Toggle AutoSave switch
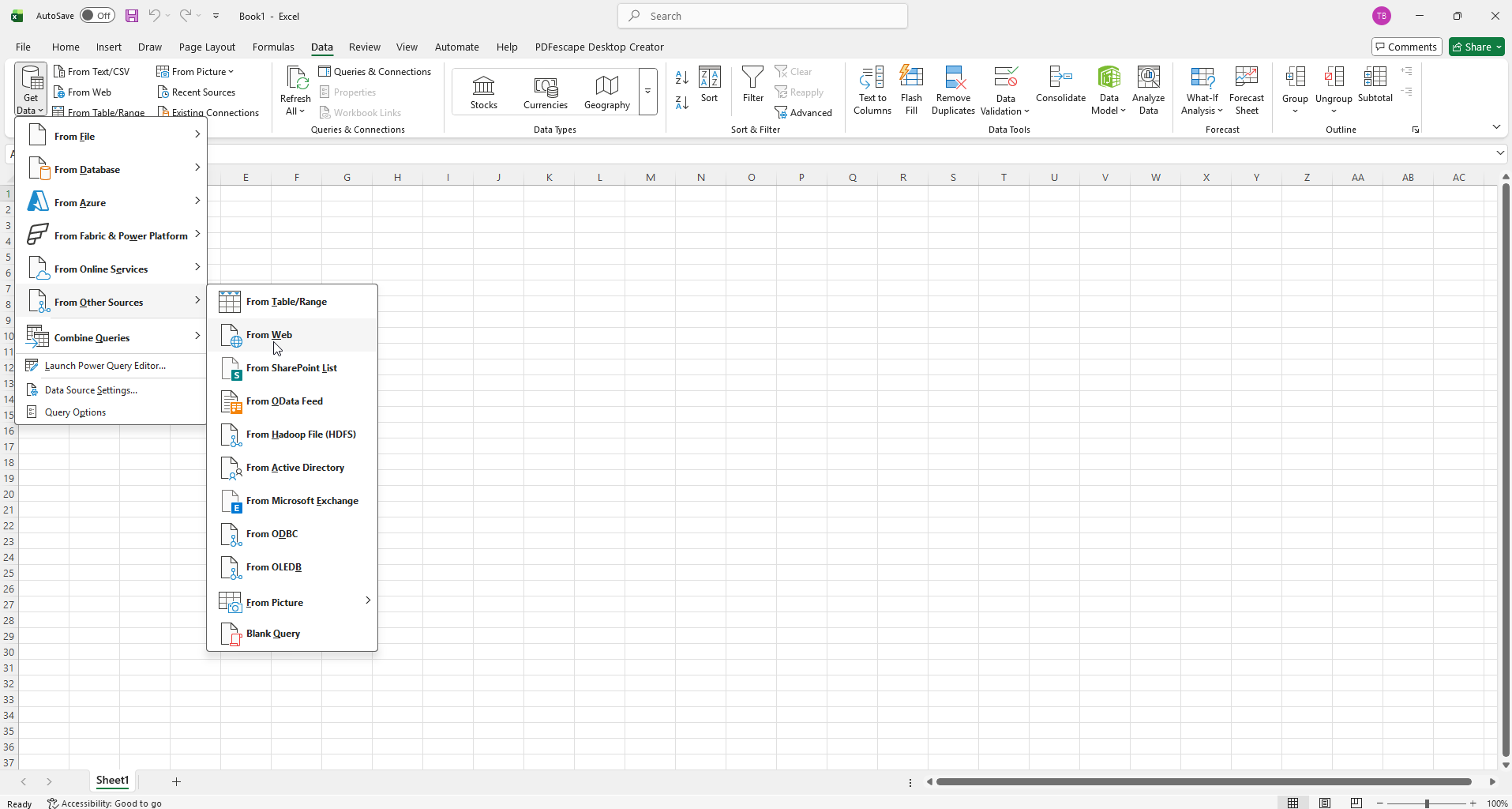Screen dimensions: 1512x809 97,16
